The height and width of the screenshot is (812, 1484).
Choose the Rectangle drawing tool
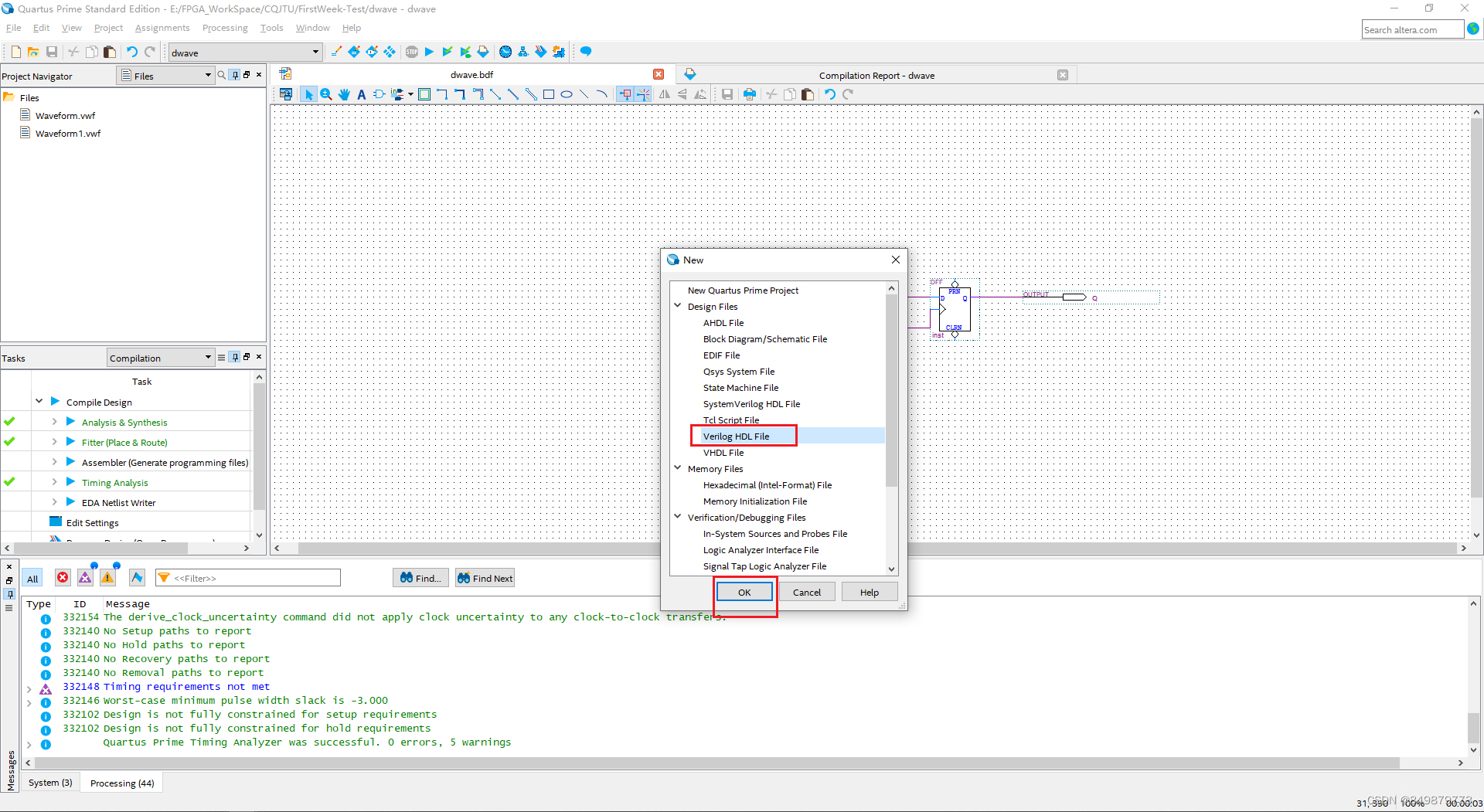coord(549,94)
